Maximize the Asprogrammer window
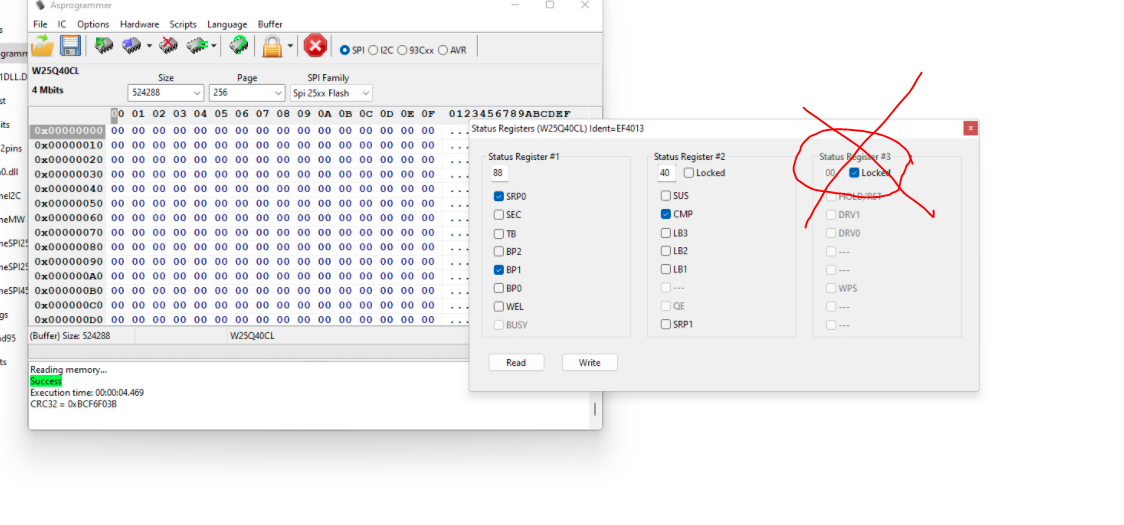This screenshot has width=1124, height=525. (550, 5)
